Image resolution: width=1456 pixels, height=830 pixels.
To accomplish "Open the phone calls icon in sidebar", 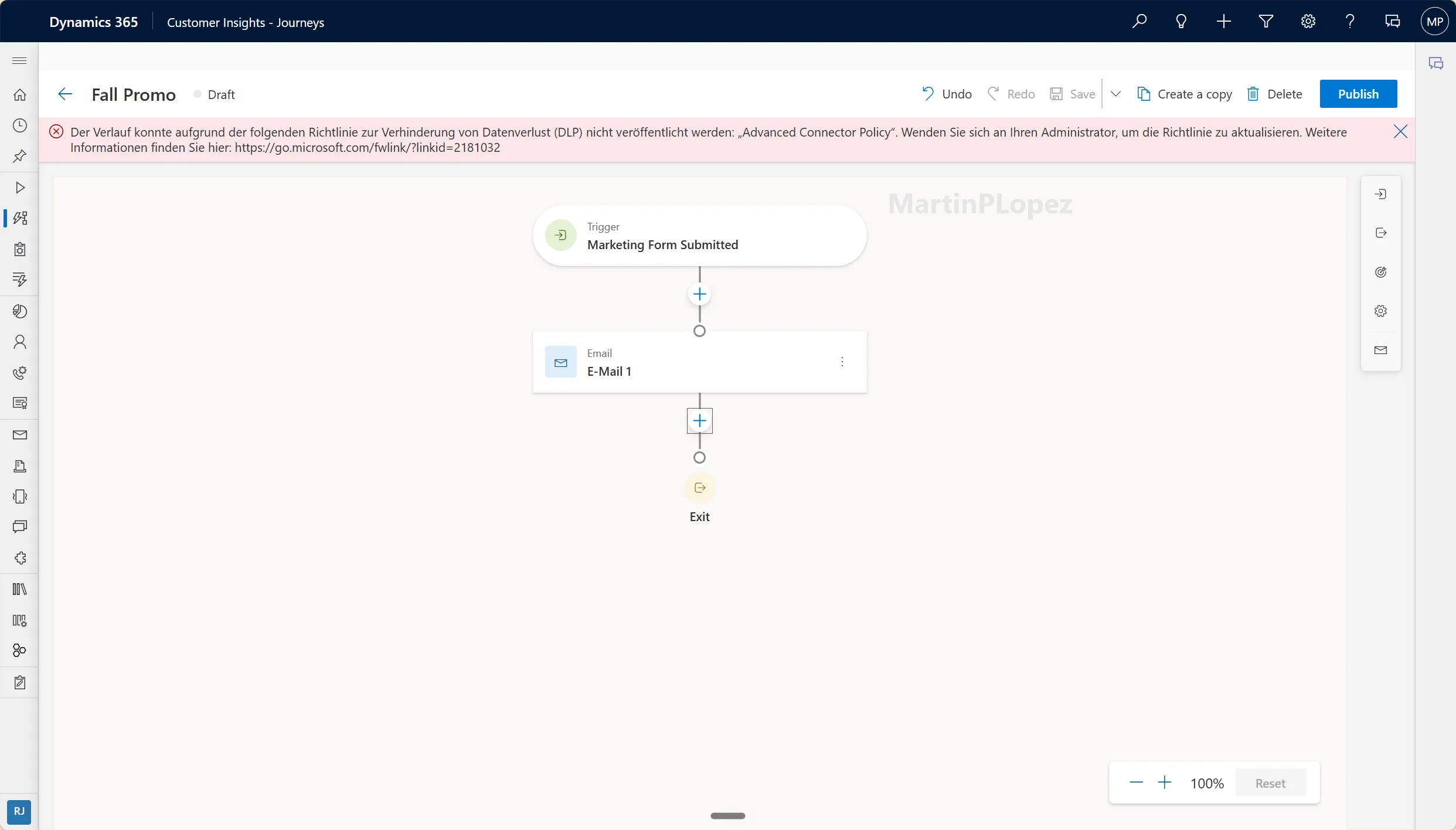I will (19, 373).
